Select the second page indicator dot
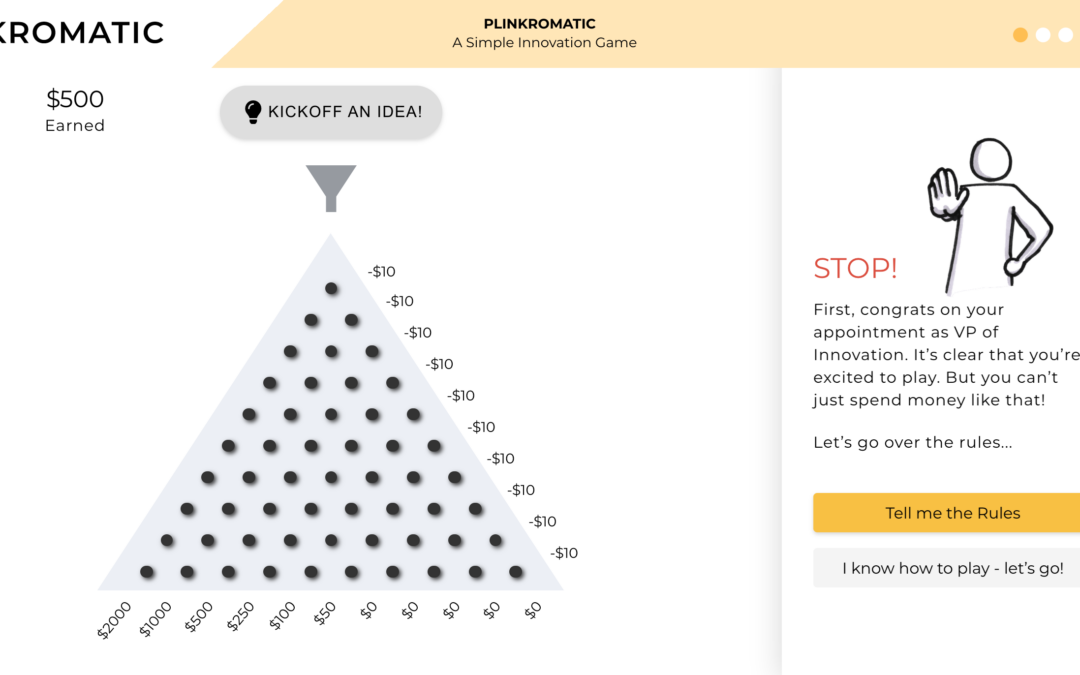Viewport: 1080px width, 675px height. tap(1043, 35)
